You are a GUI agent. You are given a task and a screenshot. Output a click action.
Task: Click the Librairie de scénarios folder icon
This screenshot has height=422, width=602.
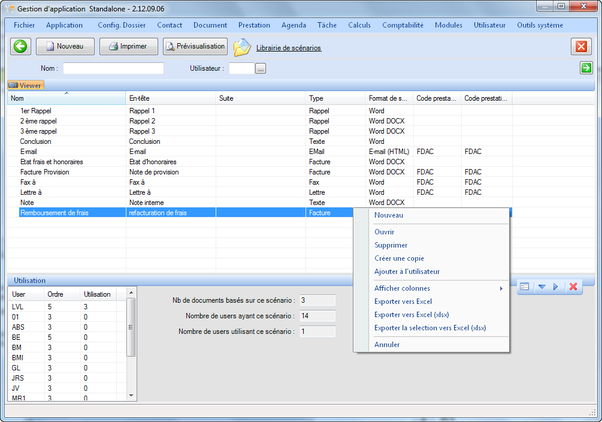click(x=242, y=47)
